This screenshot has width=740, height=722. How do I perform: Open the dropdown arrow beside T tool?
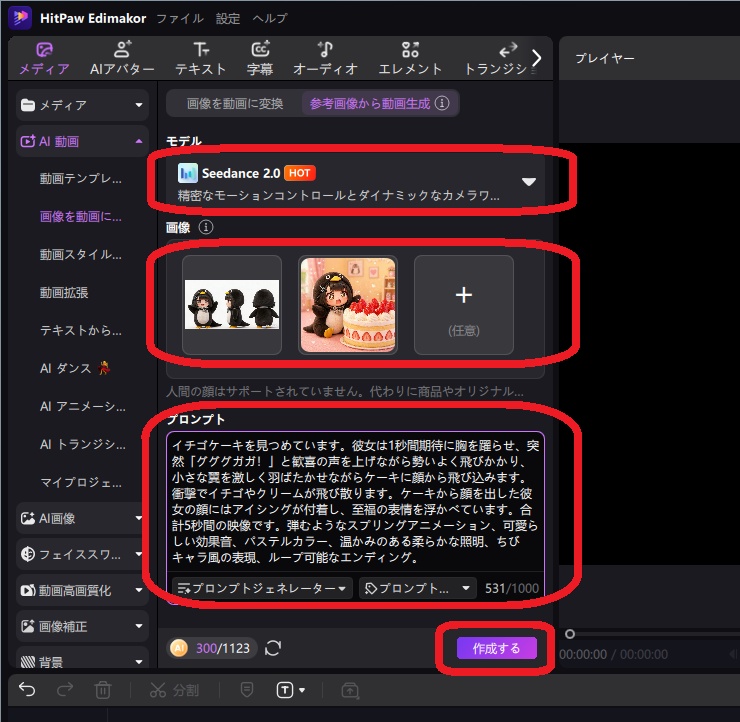click(x=302, y=690)
